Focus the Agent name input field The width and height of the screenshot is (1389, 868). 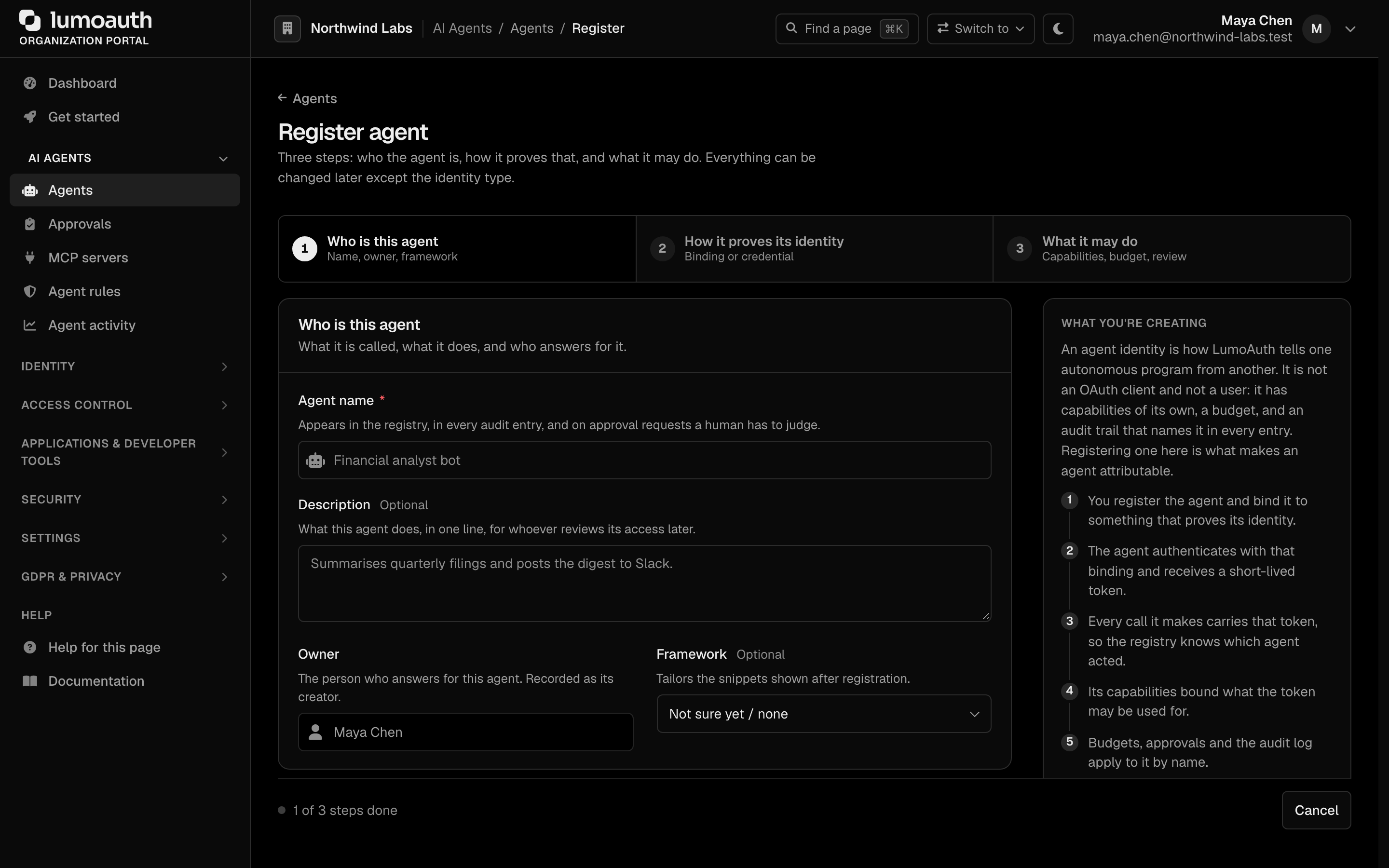pos(644,460)
